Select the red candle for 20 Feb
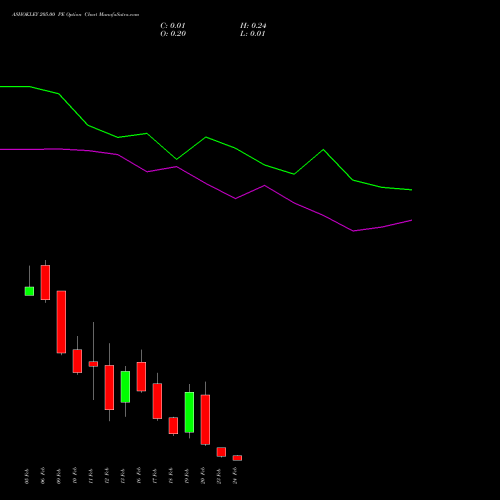500x500 pixels. point(205,420)
